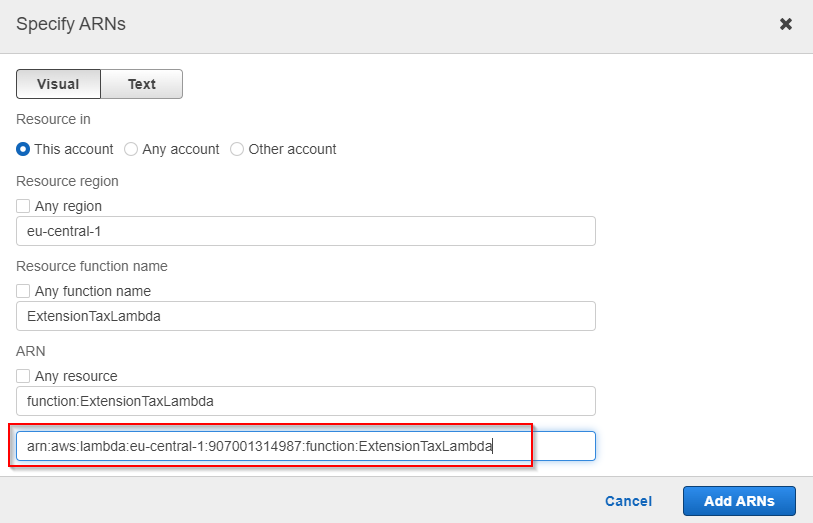Switch to the Visual tab
This screenshot has width=813, height=523.
pyautogui.click(x=58, y=84)
